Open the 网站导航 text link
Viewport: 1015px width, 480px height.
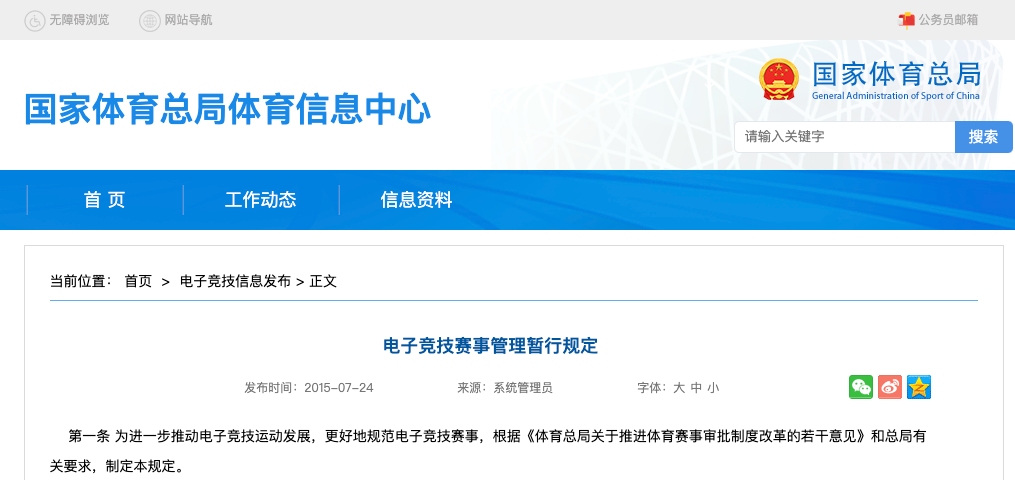[x=188, y=20]
